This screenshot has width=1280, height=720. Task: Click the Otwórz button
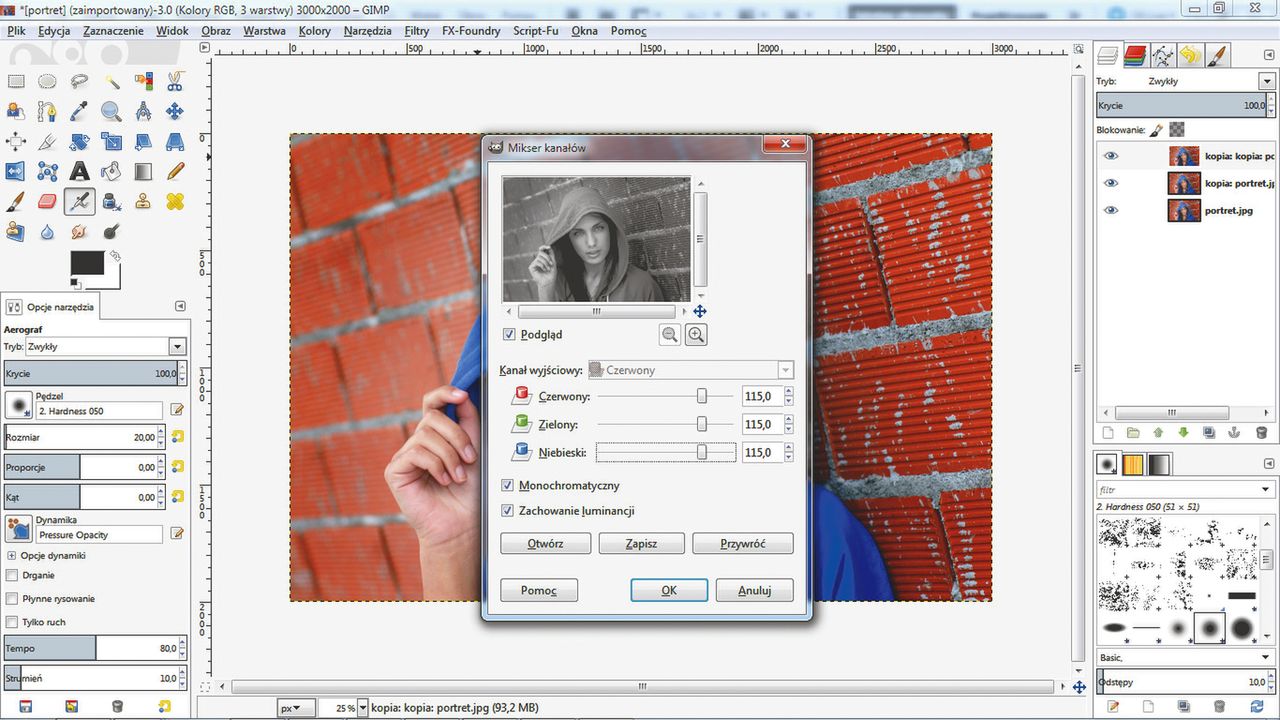545,544
